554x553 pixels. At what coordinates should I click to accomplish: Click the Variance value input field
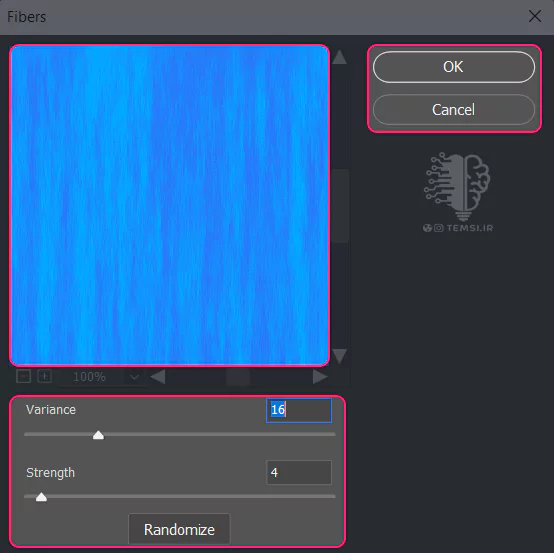[x=299, y=410]
